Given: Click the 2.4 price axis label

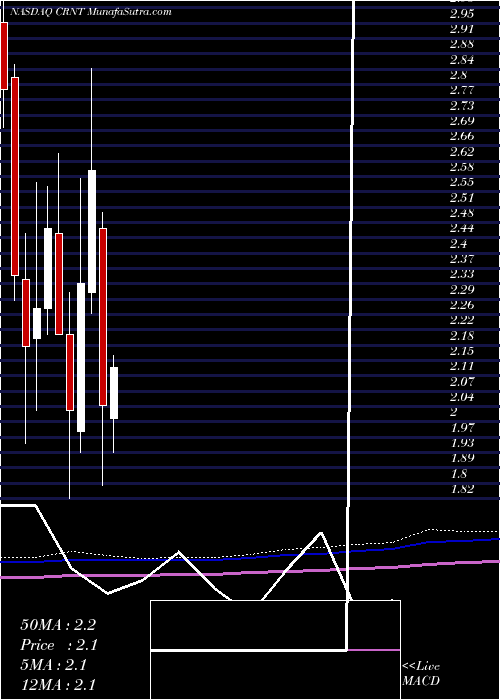Looking at the screenshot, I should coord(458,243).
